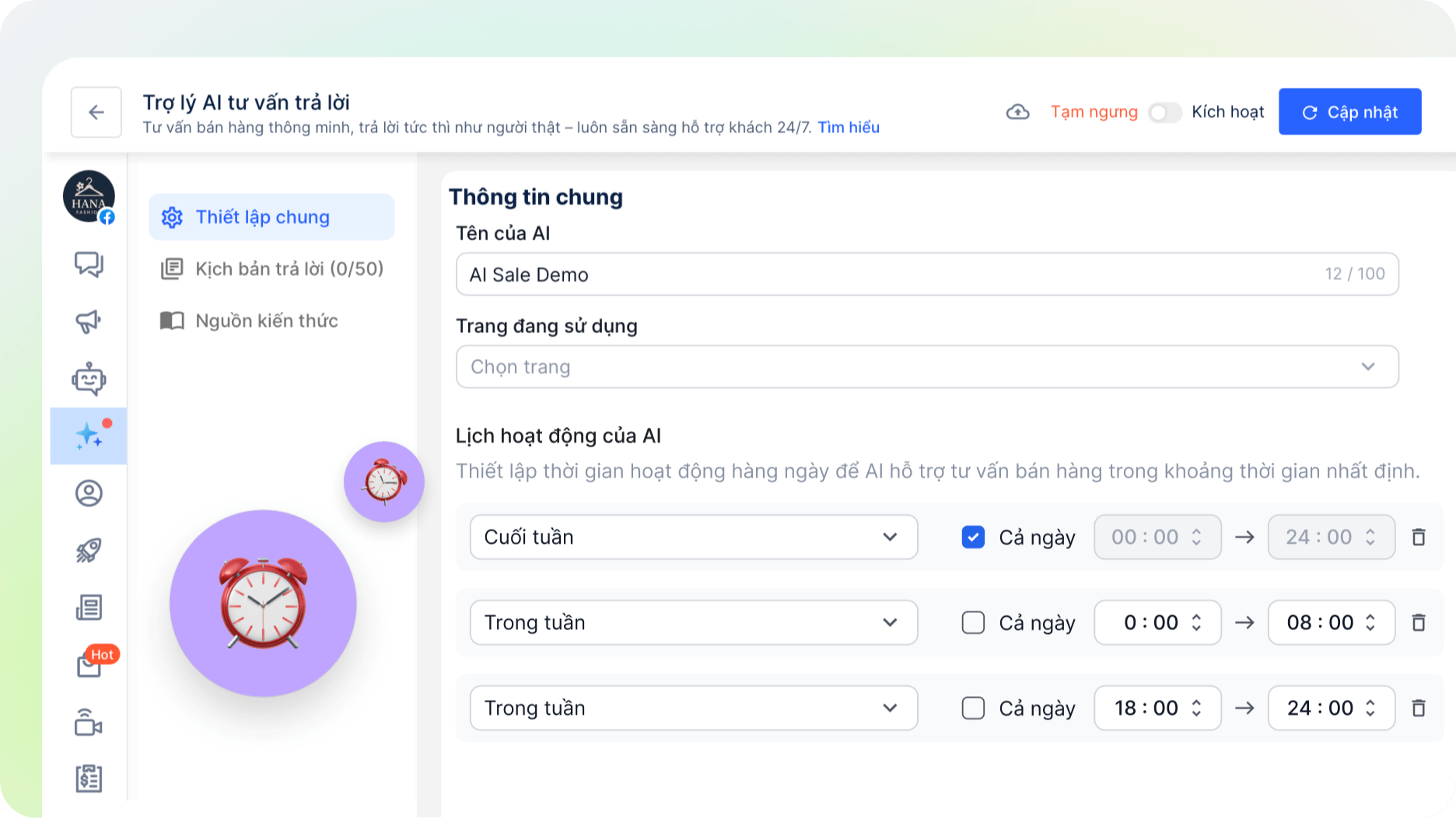The height and width of the screenshot is (819, 1456).
Task: Click the Cập nhật update button
Action: point(1350,112)
